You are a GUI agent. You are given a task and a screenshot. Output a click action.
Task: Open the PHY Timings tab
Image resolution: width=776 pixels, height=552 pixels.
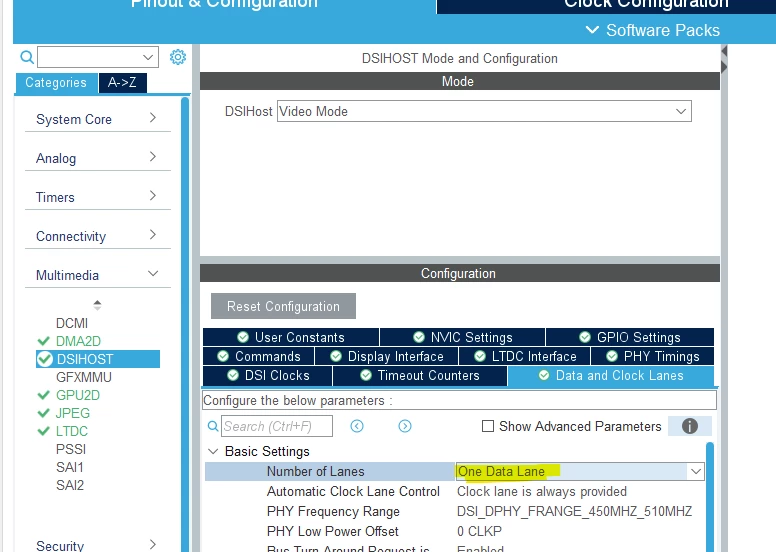(x=652, y=356)
